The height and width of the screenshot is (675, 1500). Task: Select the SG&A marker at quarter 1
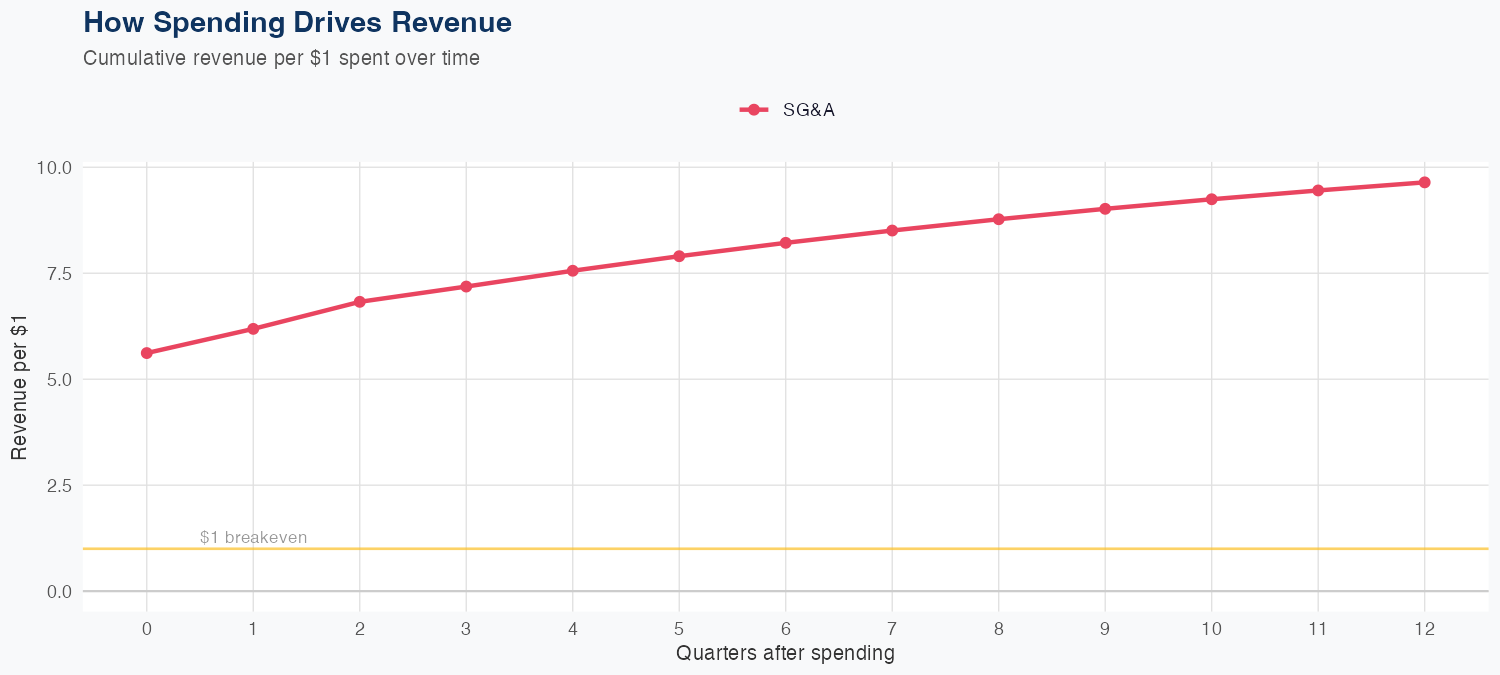pos(253,329)
